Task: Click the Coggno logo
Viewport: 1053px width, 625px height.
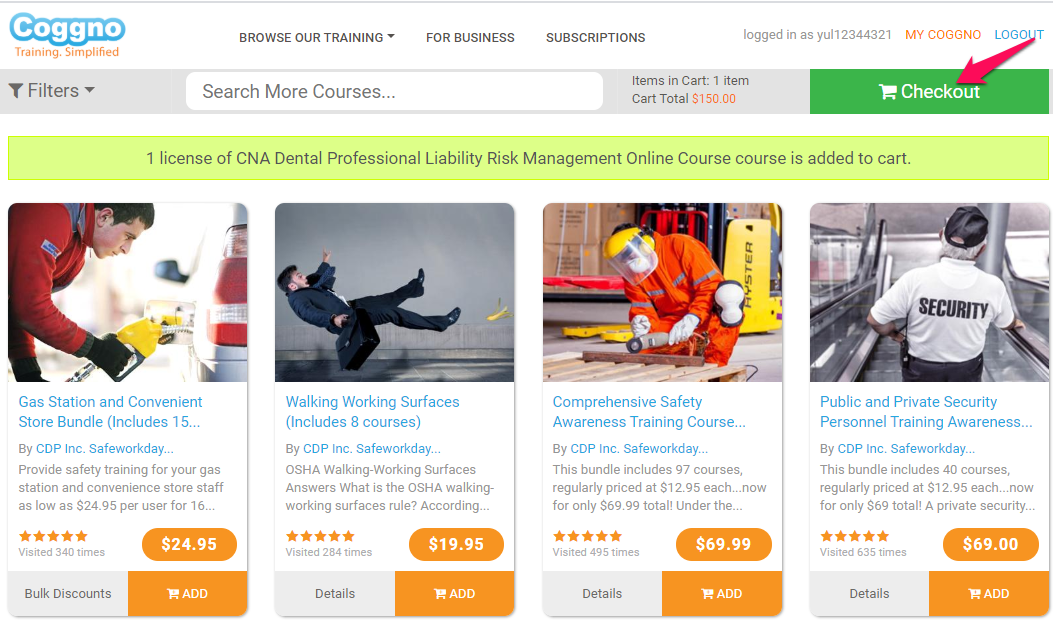Action: click(67, 36)
